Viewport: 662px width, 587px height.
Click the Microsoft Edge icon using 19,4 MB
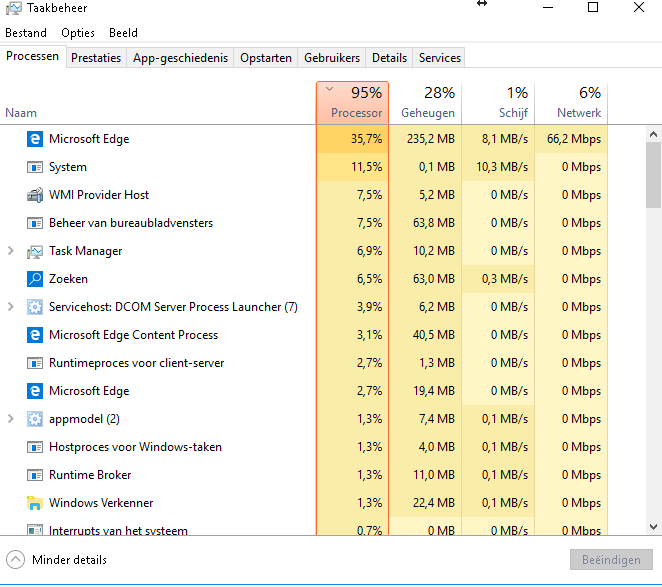point(35,391)
